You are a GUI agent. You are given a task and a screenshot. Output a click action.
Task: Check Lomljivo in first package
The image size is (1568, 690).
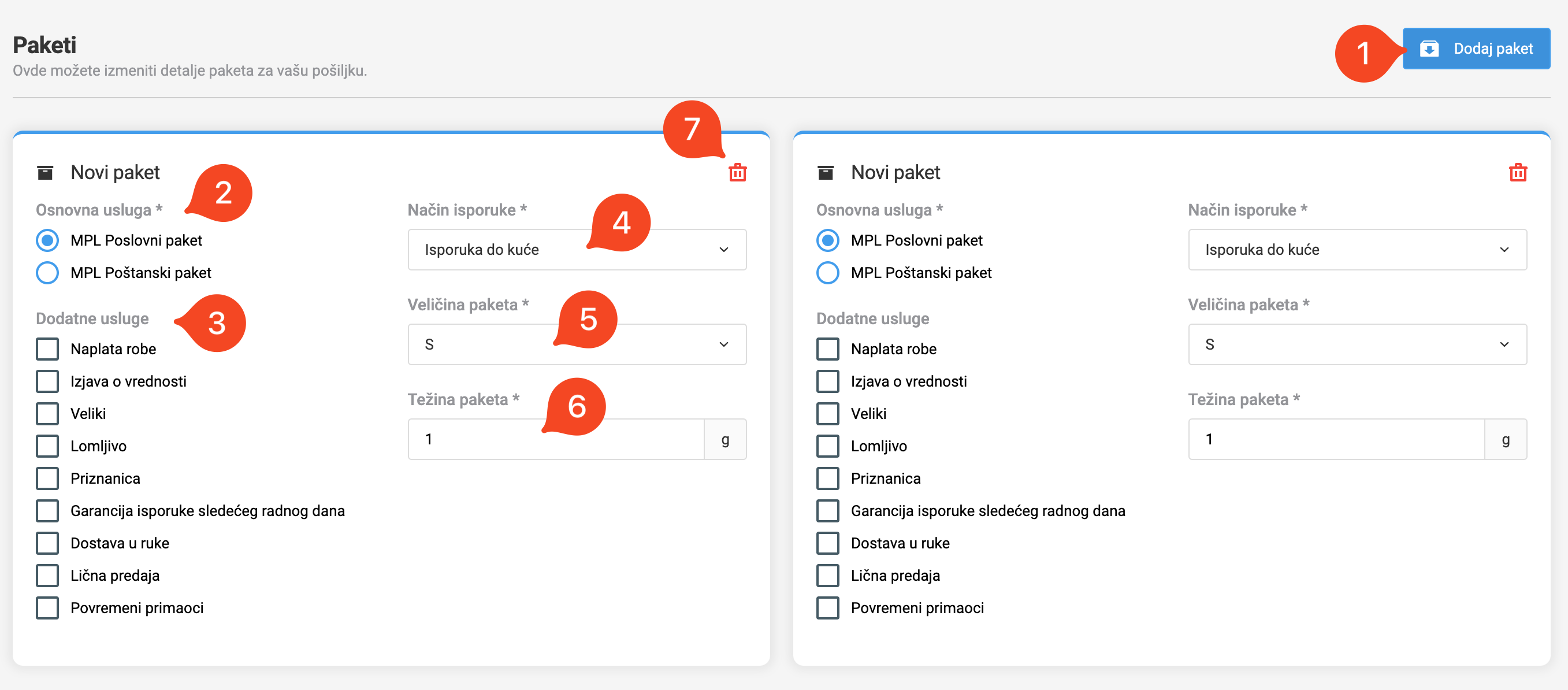(x=47, y=446)
